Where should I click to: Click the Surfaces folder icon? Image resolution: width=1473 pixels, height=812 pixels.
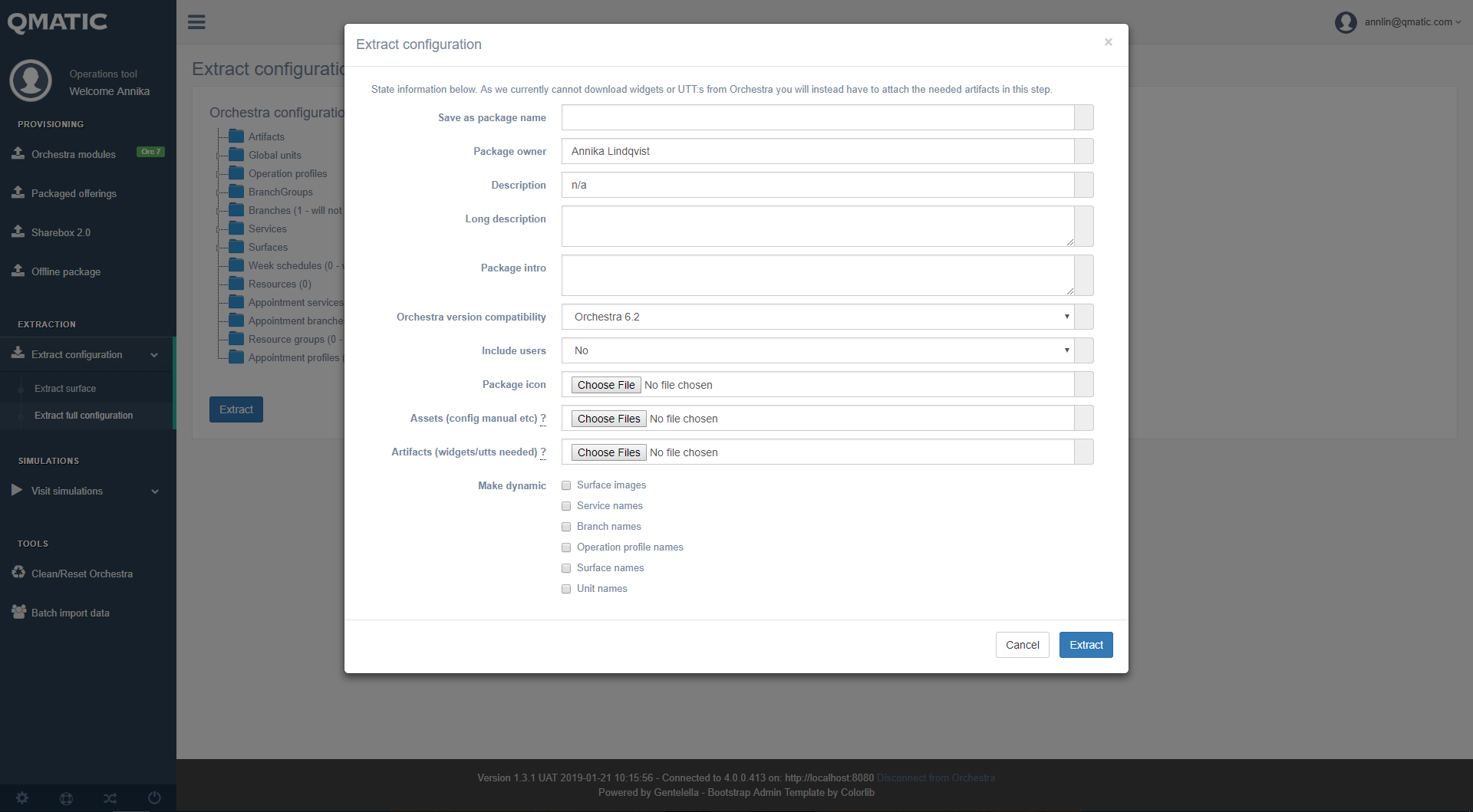236,247
